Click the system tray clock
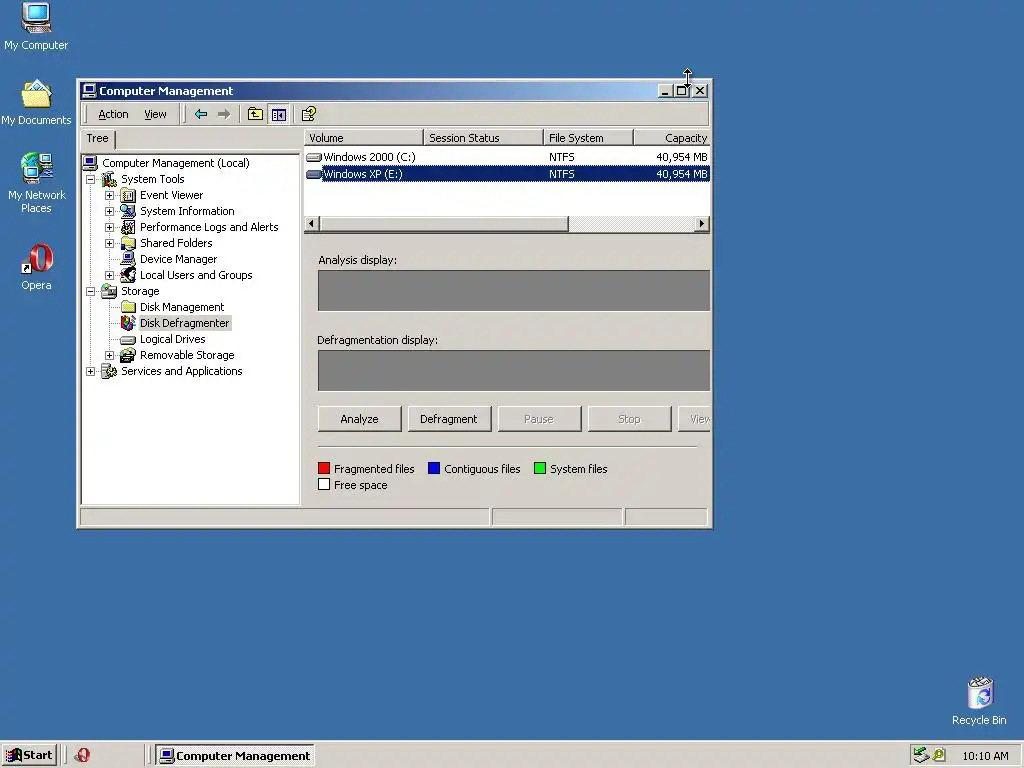 [985, 756]
